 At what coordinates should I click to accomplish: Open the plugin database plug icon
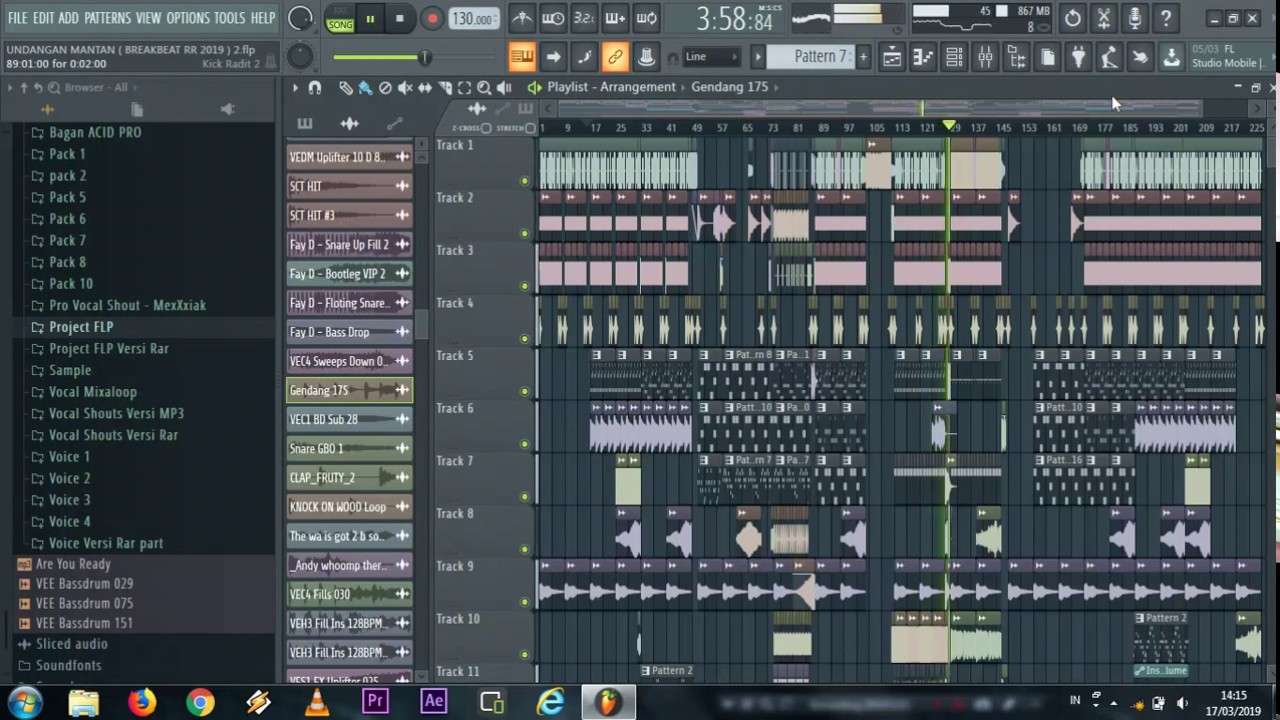pos(1078,58)
